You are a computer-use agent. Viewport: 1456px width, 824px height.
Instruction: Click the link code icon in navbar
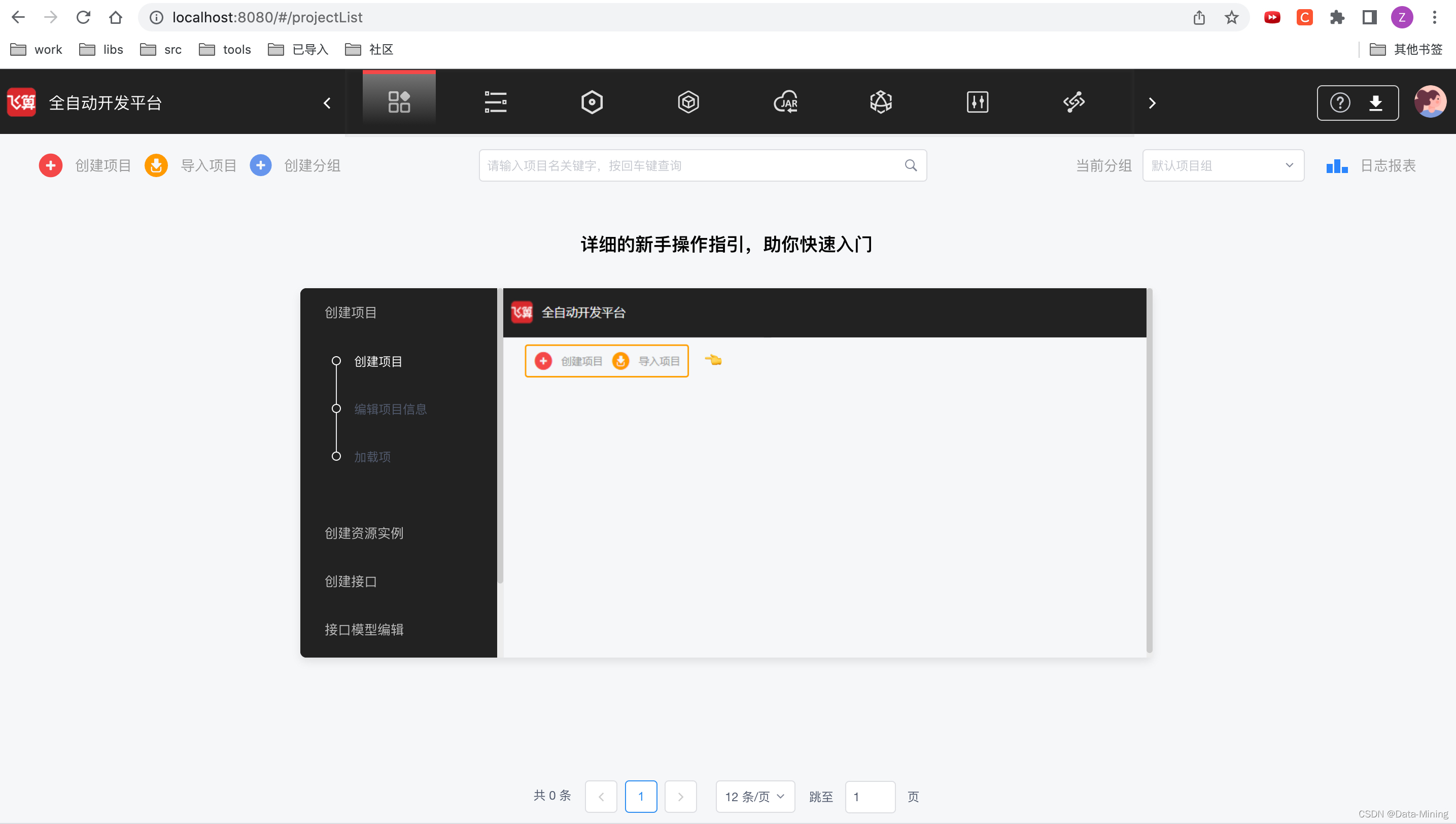pyautogui.click(x=1073, y=102)
